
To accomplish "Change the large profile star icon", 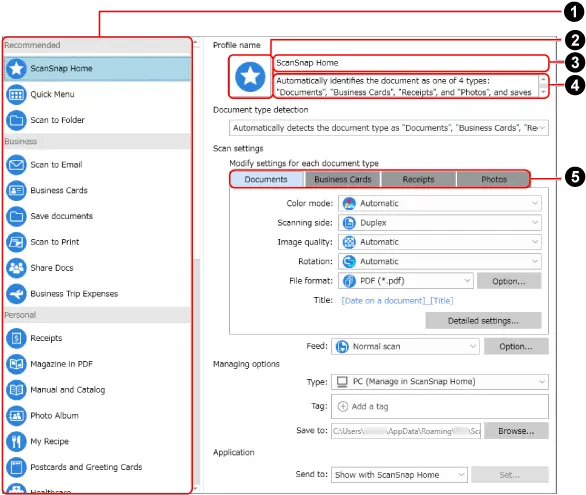I will (250, 77).
